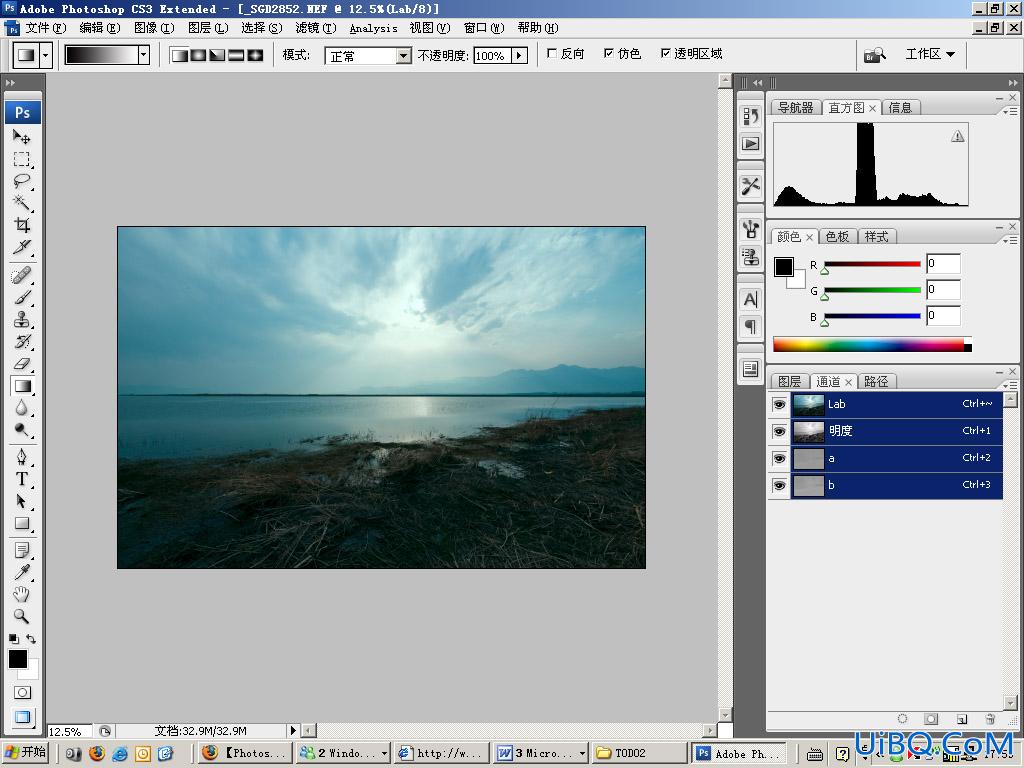The height and width of the screenshot is (768, 1024).
Task: Open the 不透明度 slider arrow
Action: [x=520, y=56]
